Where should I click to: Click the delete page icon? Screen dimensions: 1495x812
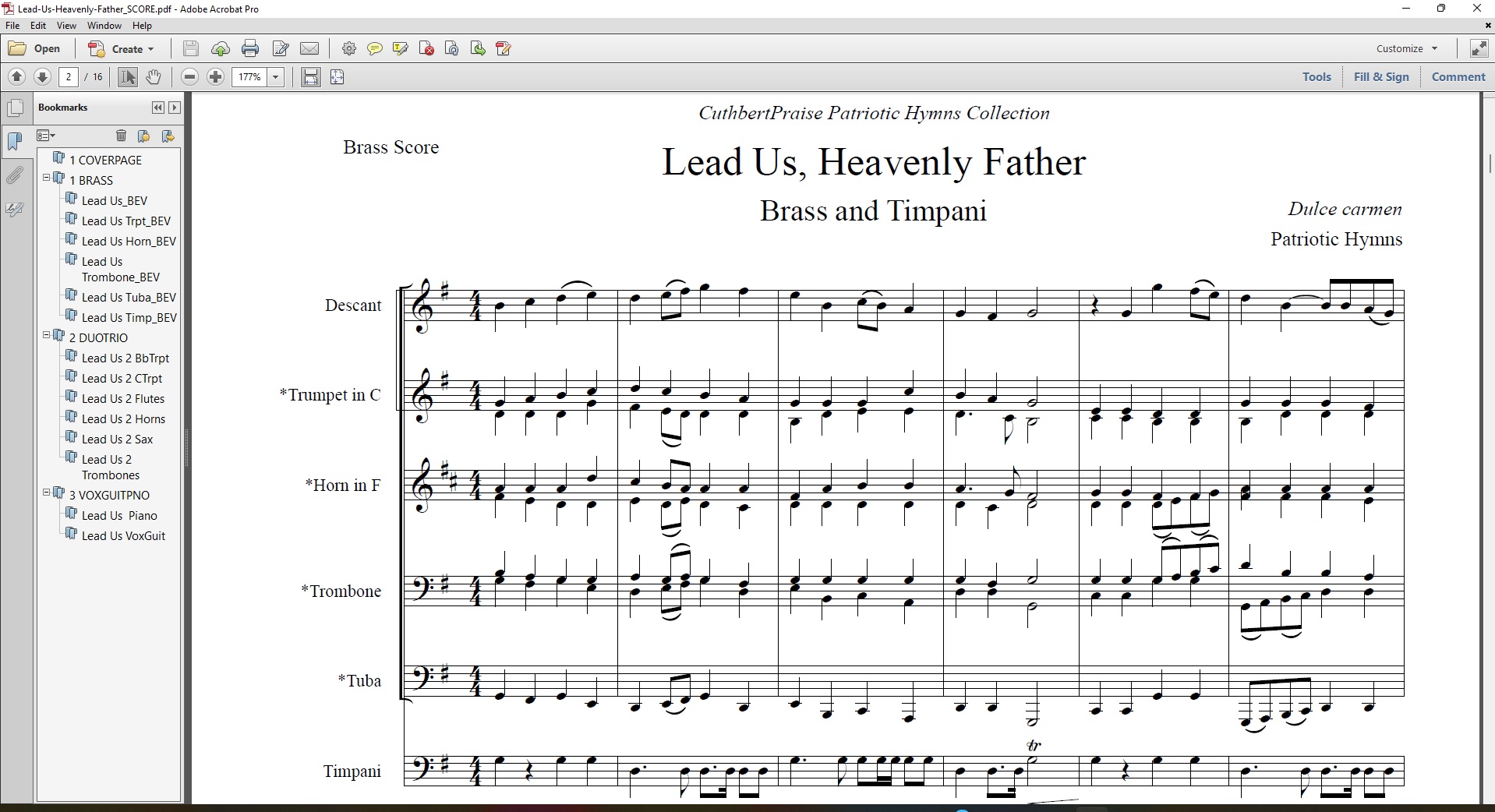pos(426,48)
